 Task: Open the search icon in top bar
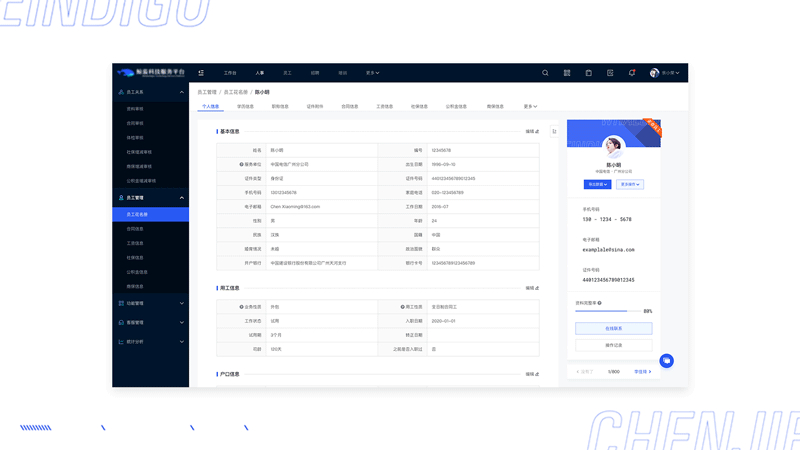[545, 73]
